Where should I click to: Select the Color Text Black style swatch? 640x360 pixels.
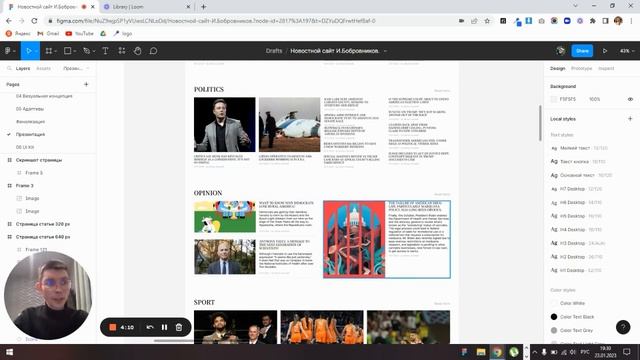click(x=554, y=317)
